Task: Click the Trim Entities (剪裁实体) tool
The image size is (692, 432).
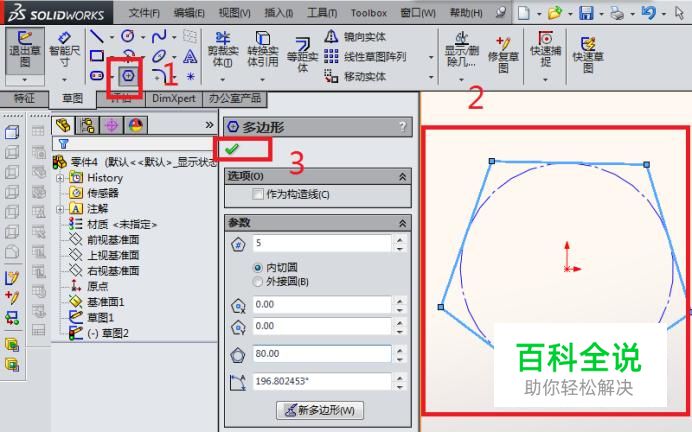Action: tap(222, 49)
